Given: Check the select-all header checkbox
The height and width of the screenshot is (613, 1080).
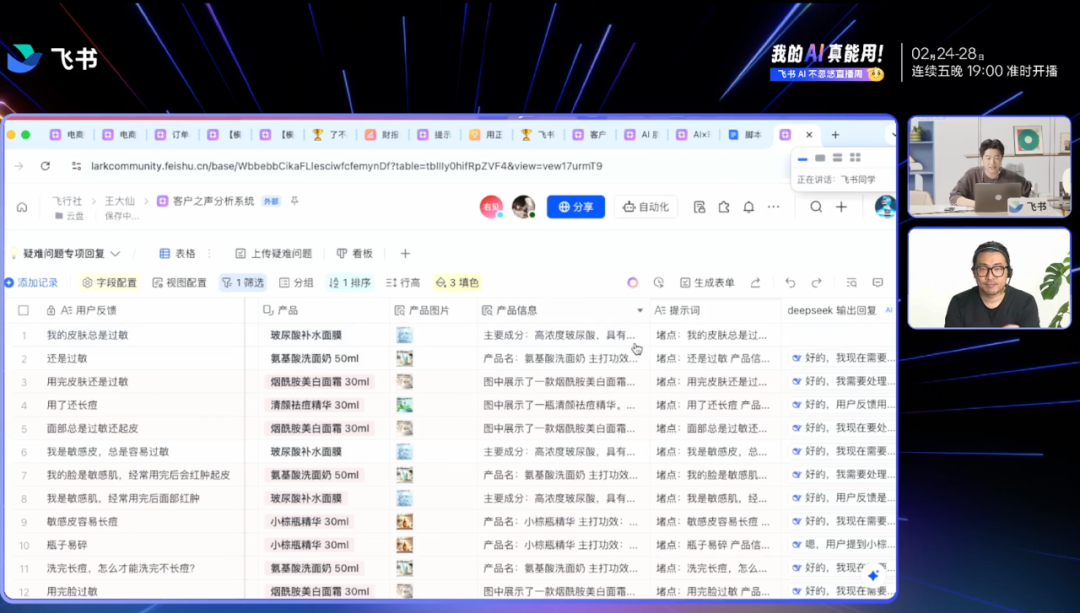Looking at the screenshot, I should [25, 311].
